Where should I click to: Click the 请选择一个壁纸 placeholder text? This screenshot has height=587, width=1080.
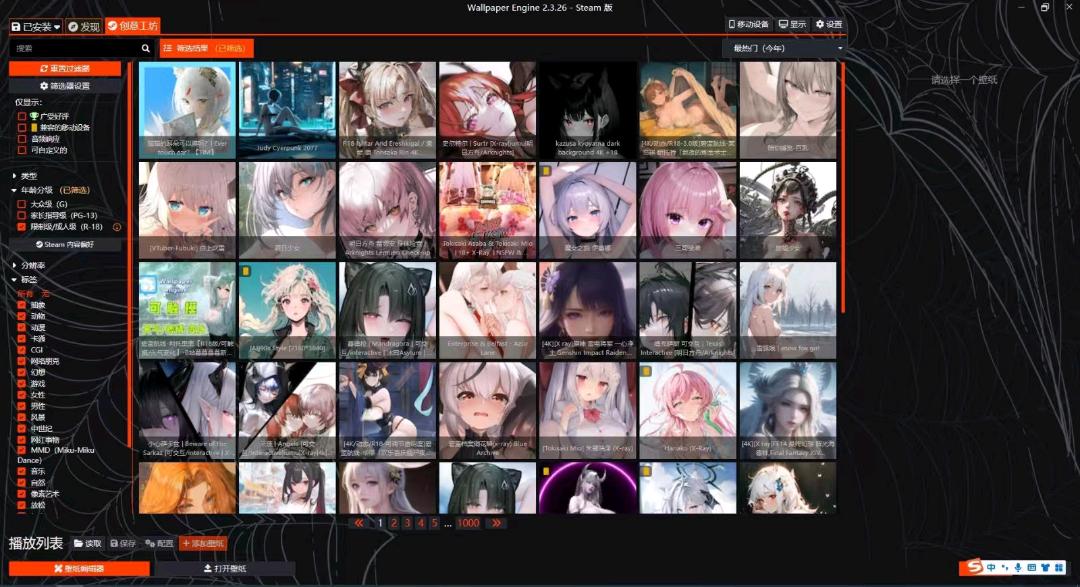pos(964,80)
